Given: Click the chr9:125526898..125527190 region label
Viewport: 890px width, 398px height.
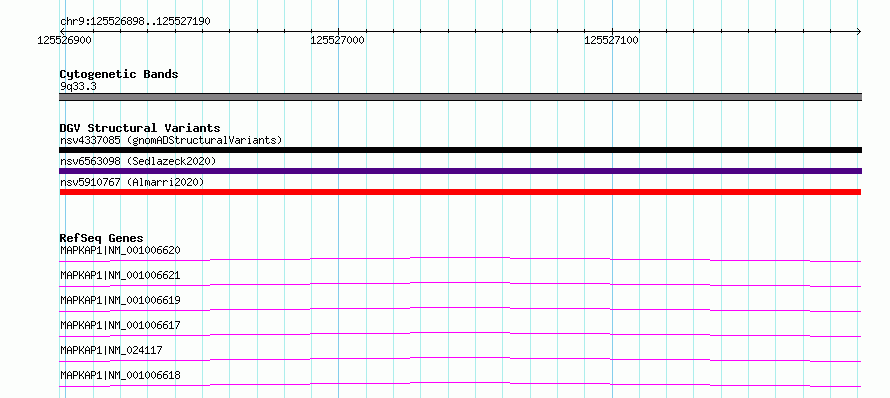Looking at the screenshot, I should pos(136,21).
